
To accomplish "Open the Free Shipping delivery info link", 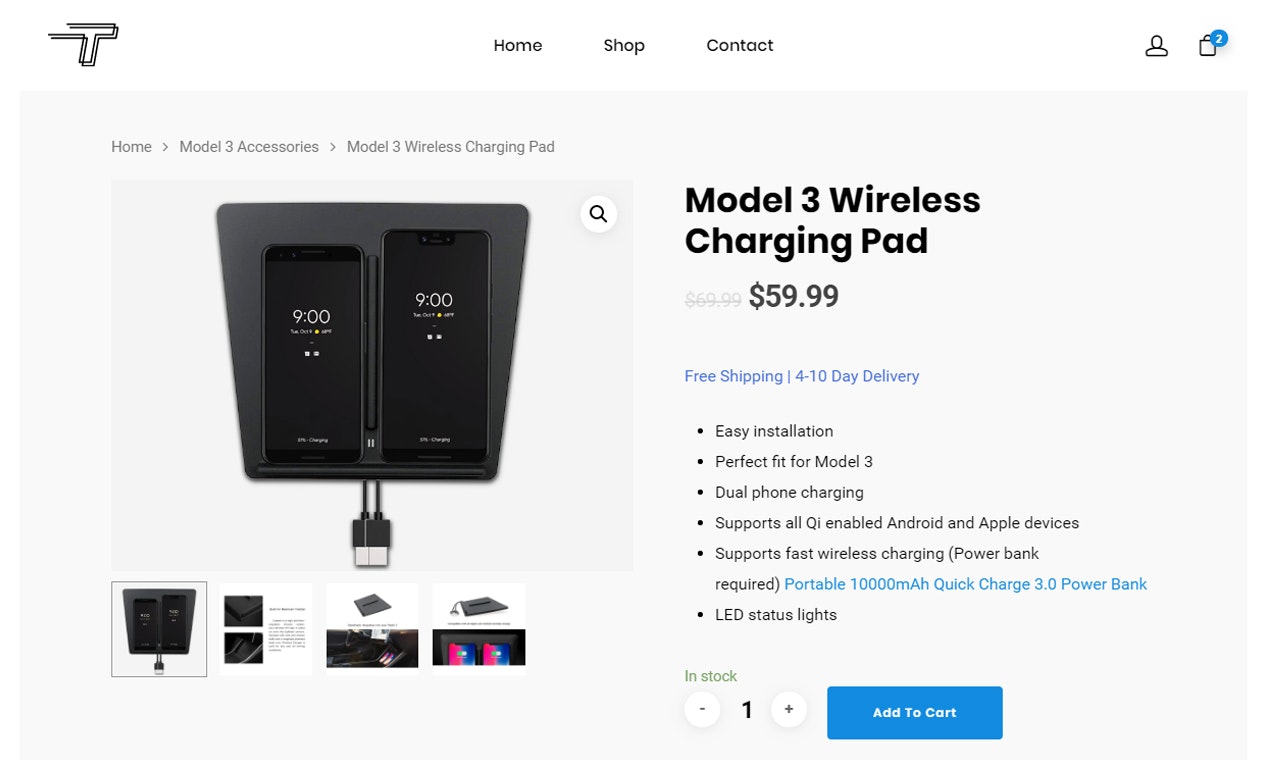I will click(801, 375).
